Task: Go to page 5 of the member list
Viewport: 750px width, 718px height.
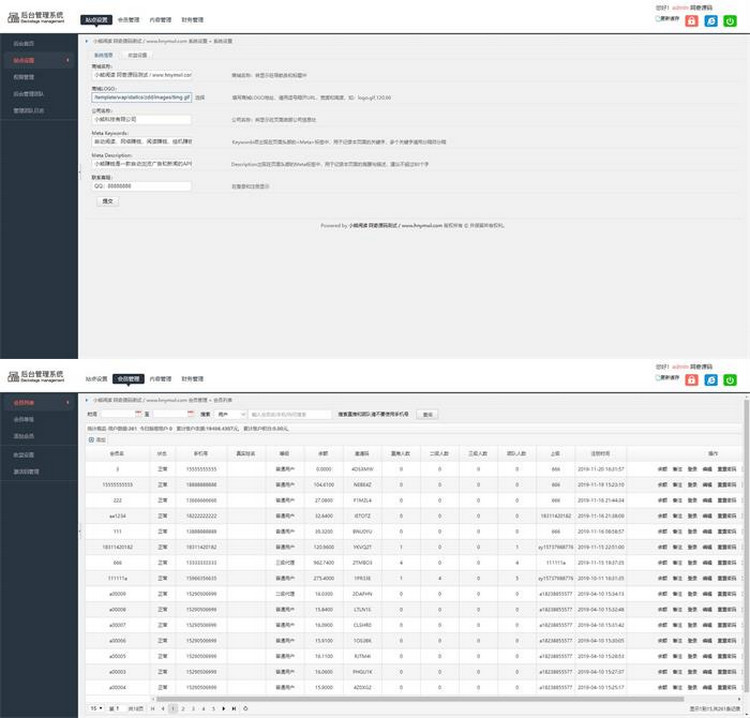Action: [x=213, y=709]
